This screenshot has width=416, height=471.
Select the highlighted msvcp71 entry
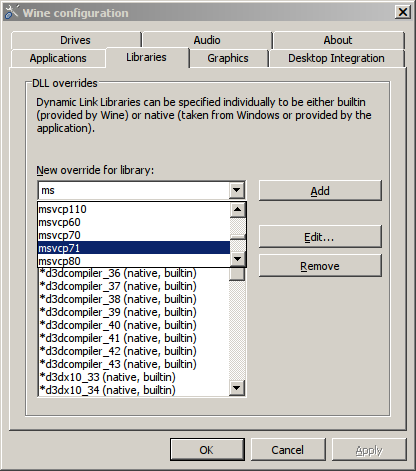[134, 248]
